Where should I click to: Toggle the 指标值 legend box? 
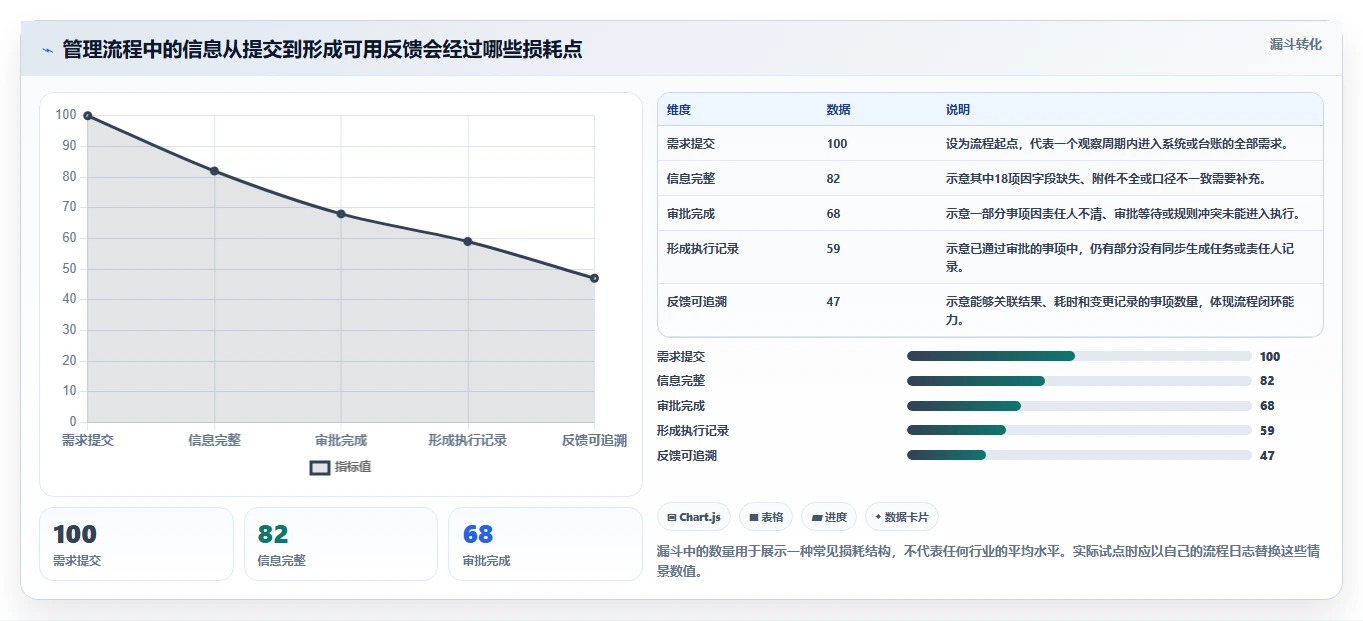320,467
